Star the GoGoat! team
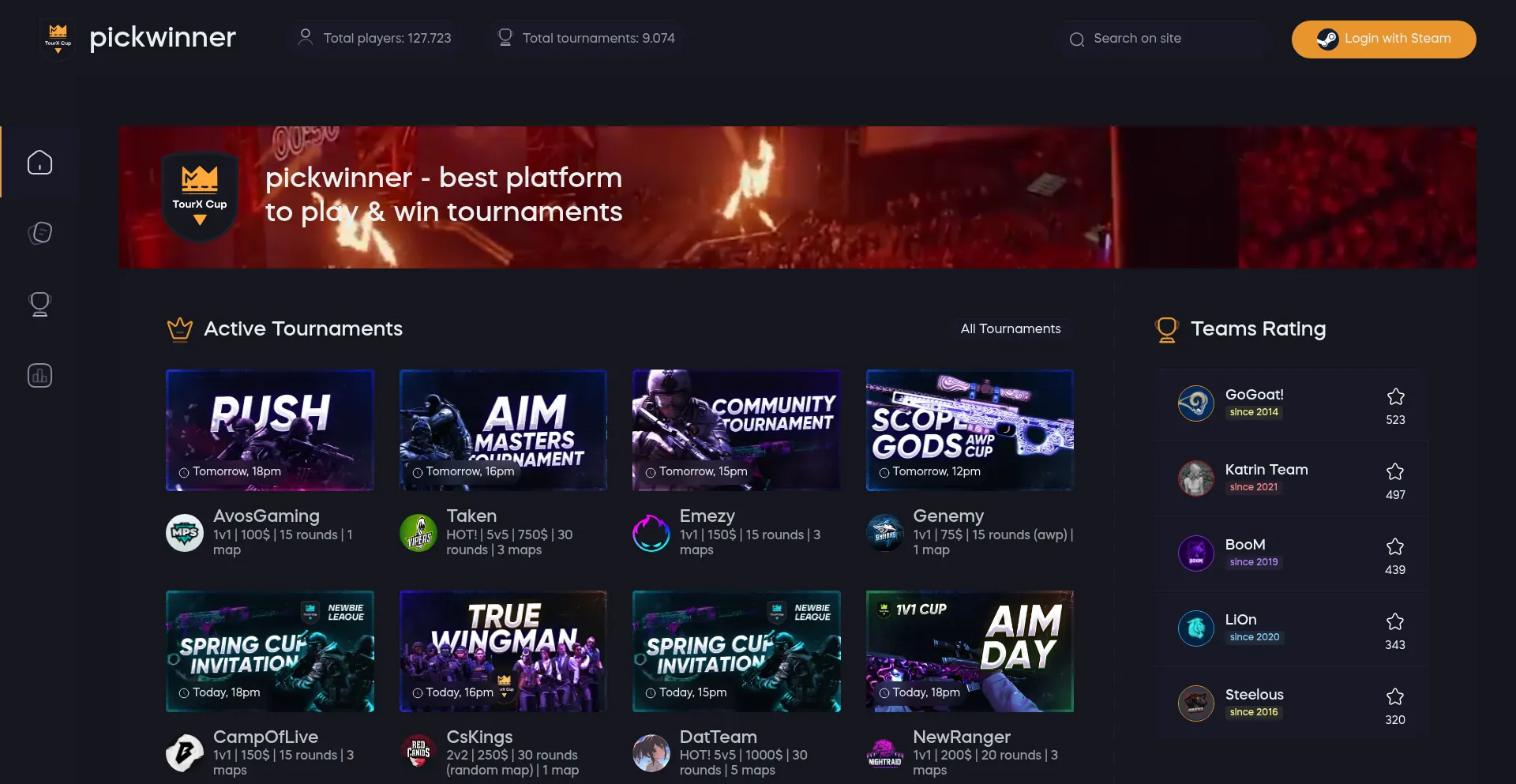Viewport: 1516px width, 784px height. (x=1395, y=396)
